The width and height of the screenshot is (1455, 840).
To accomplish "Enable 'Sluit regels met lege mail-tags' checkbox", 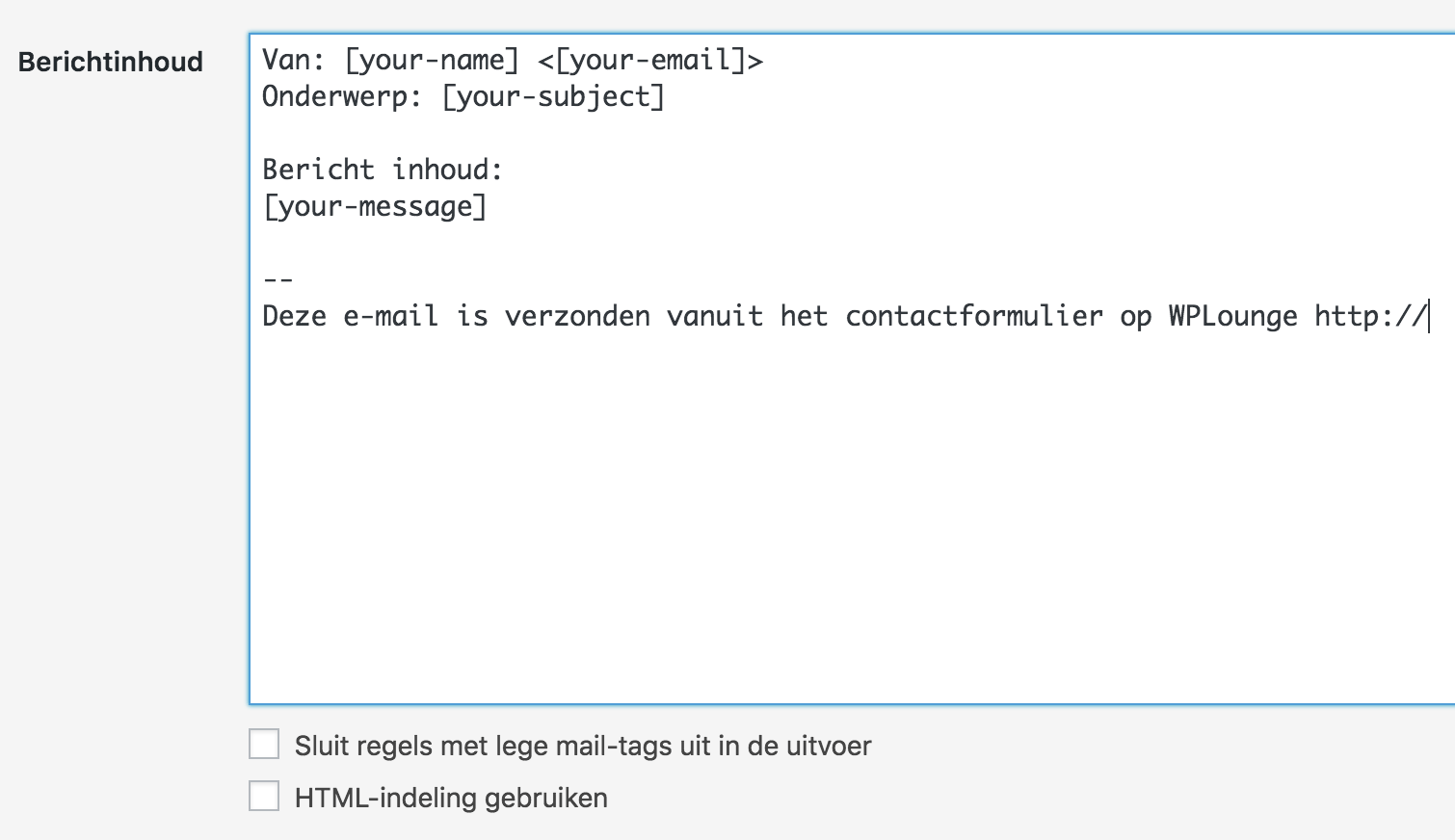I will coord(264,745).
